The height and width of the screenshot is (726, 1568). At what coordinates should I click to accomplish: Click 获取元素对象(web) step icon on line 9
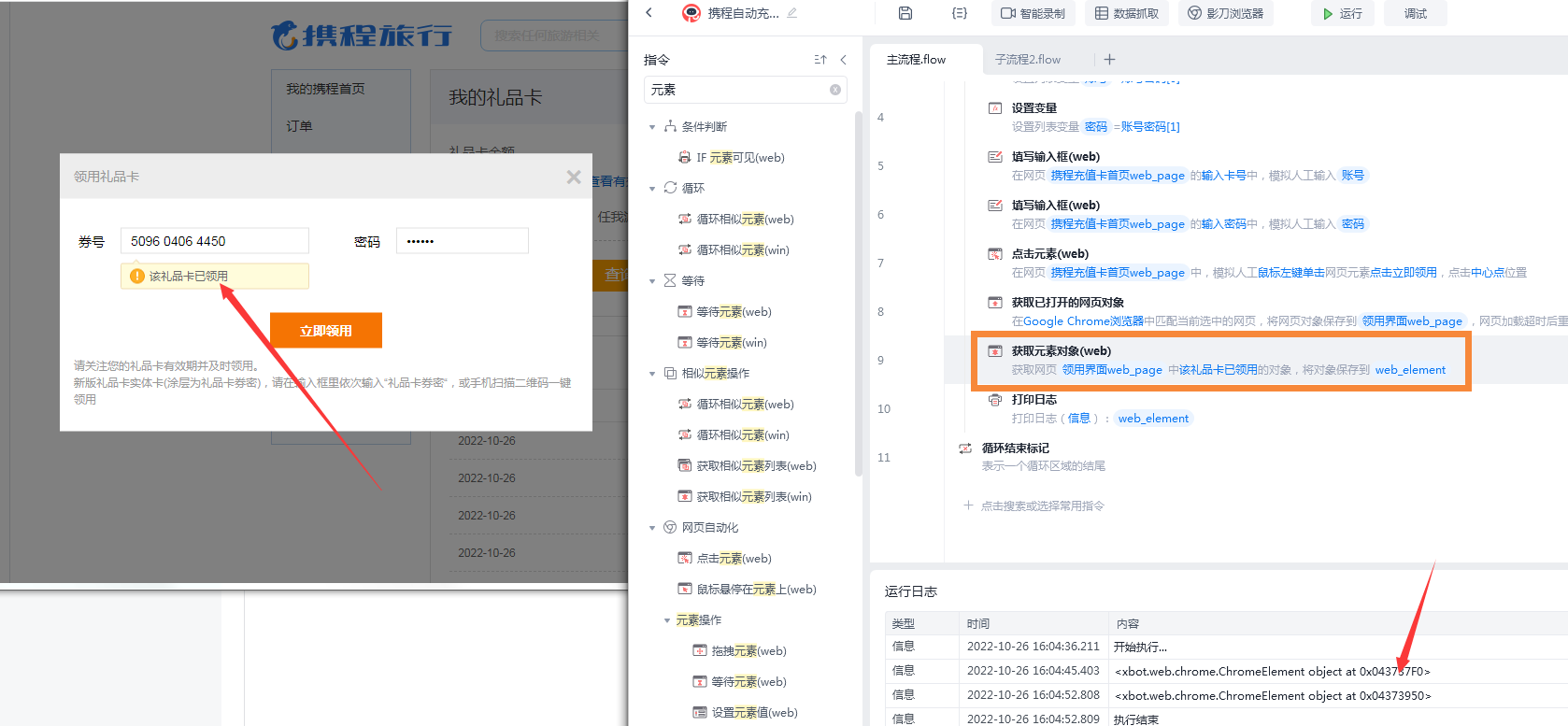coord(995,351)
